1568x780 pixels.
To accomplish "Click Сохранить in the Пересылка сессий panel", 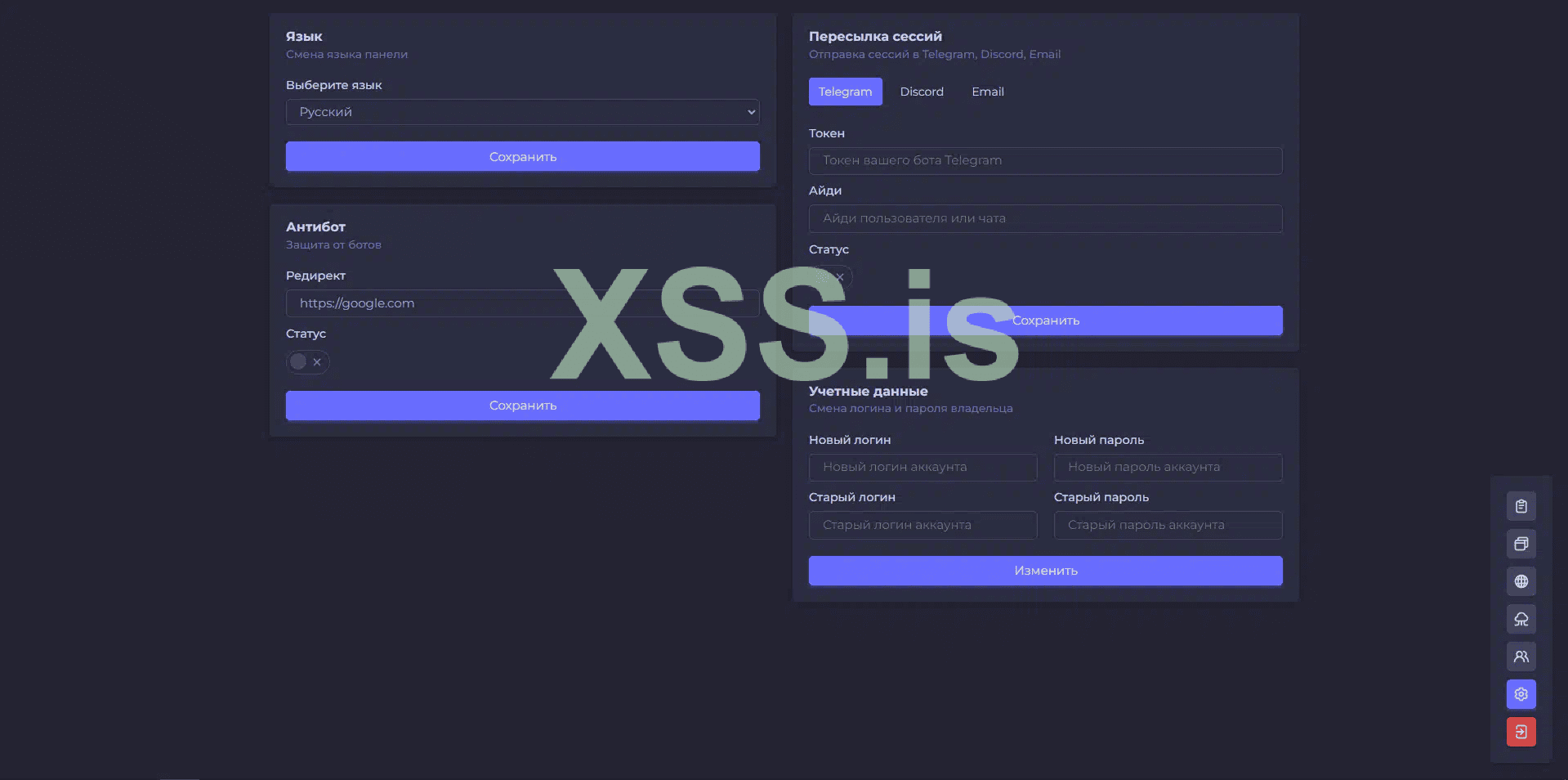I will click(1046, 321).
